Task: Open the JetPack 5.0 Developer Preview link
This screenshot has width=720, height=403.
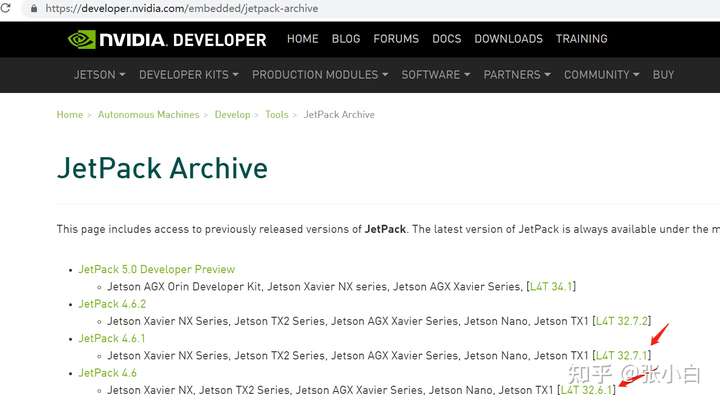Action: (x=157, y=269)
